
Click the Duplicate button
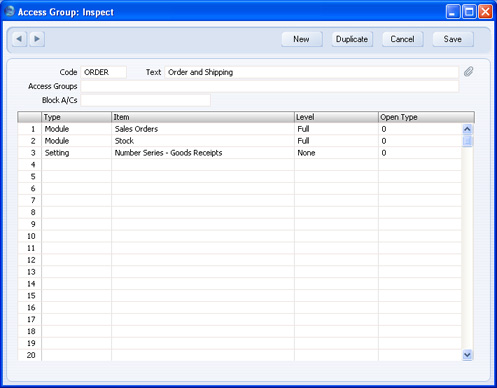(352, 39)
